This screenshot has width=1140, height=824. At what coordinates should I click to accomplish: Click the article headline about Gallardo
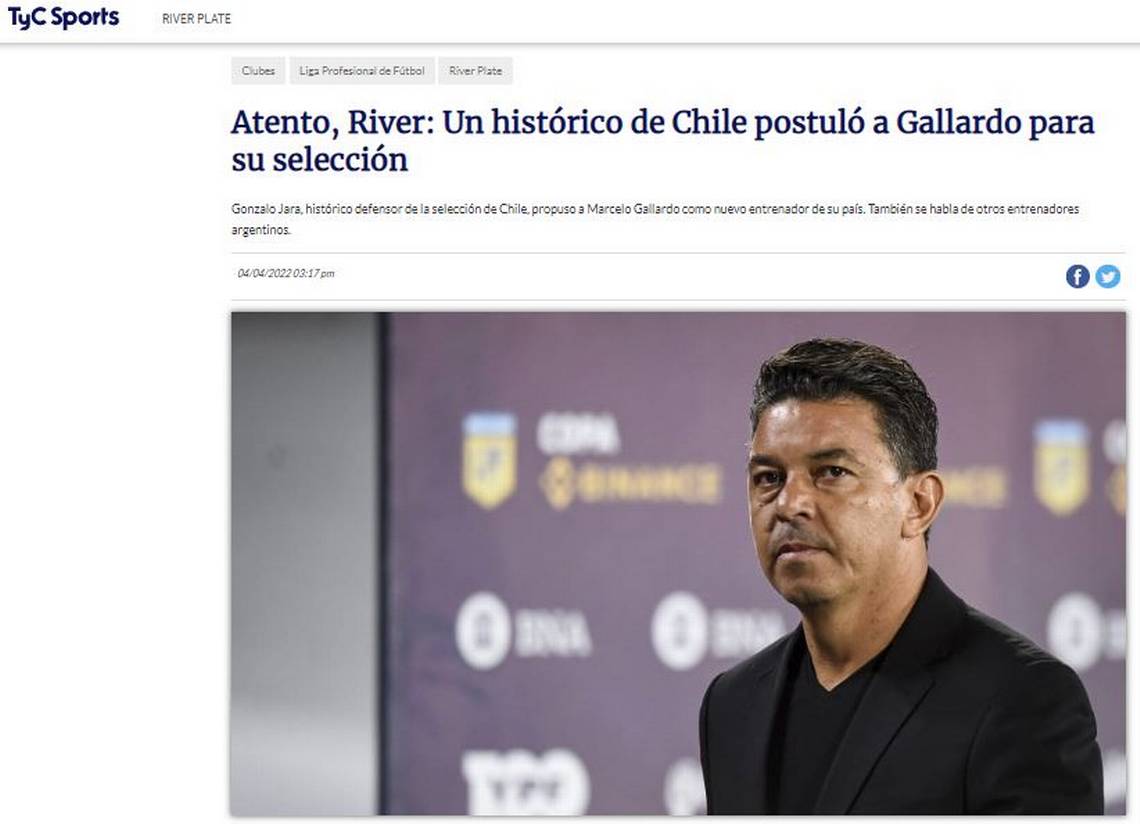point(662,141)
